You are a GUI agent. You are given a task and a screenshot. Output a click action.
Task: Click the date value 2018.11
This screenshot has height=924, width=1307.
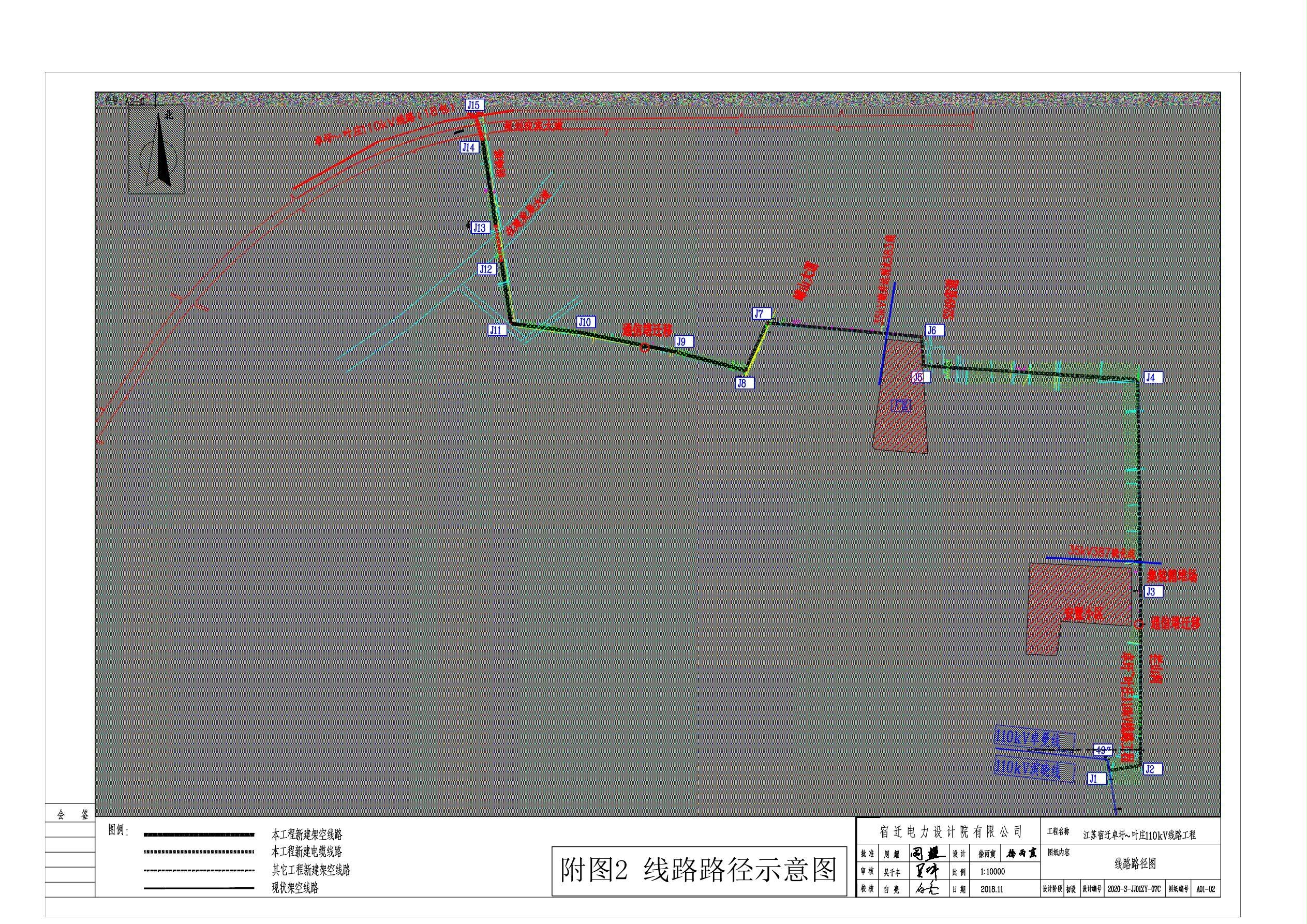point(992,890)
